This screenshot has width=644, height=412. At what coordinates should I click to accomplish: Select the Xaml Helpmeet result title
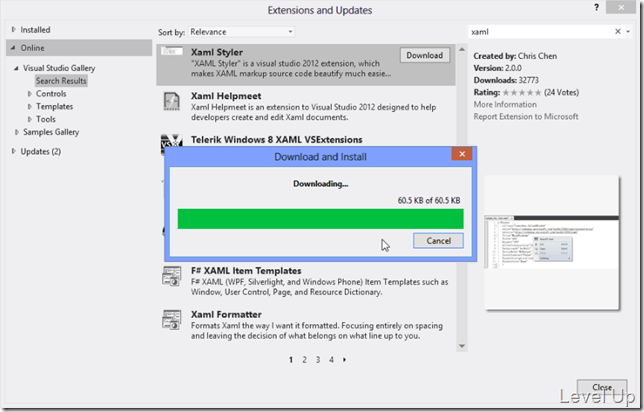pyautogui.click(x=226, y=96)
